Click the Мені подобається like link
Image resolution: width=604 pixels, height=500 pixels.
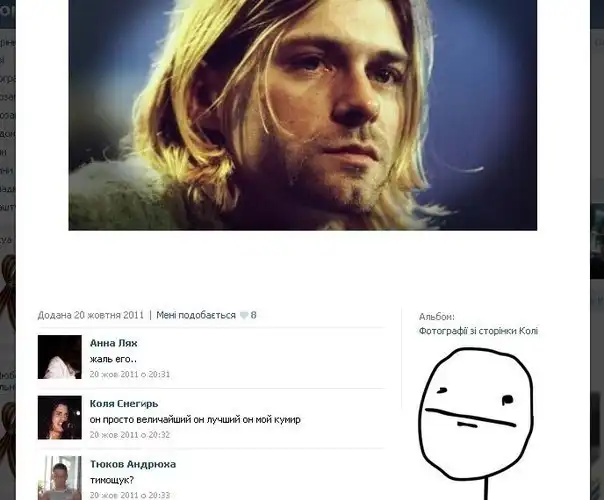196,315
